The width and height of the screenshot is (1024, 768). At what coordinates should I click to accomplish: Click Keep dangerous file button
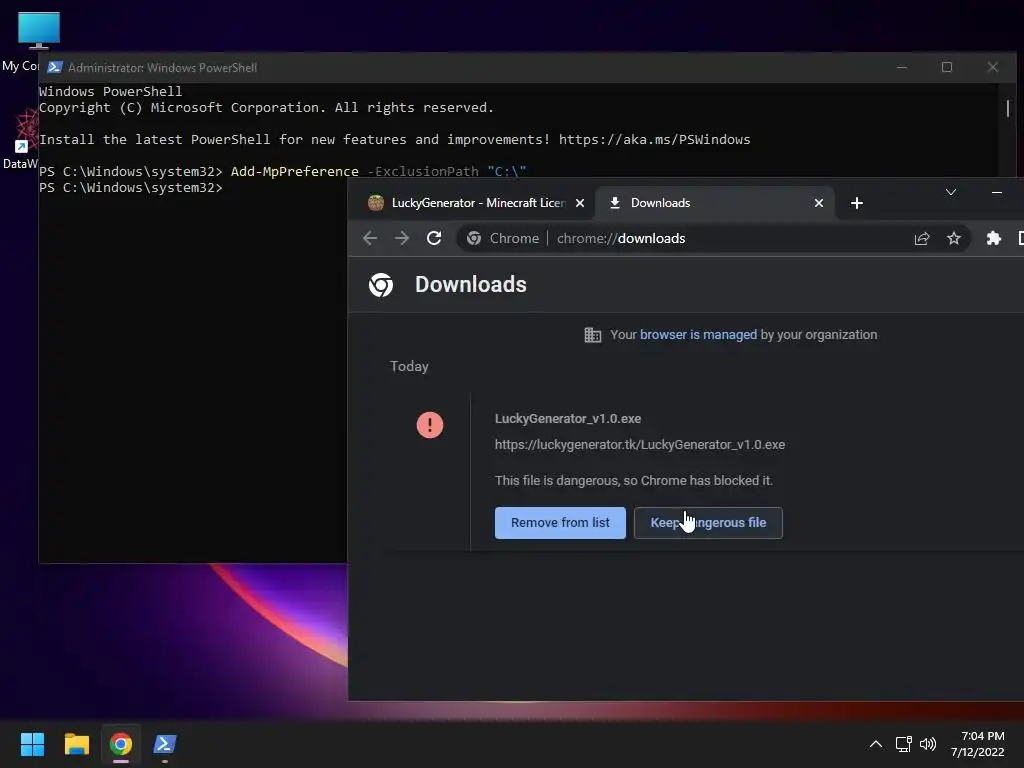[x=708, y=522]
